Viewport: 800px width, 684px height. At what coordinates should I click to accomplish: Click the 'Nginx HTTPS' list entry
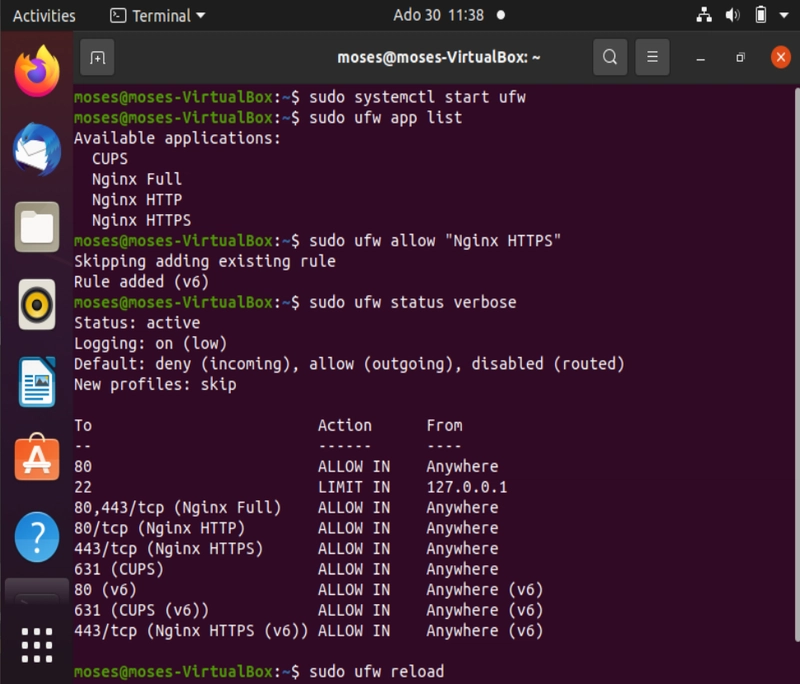coord(141,220)
